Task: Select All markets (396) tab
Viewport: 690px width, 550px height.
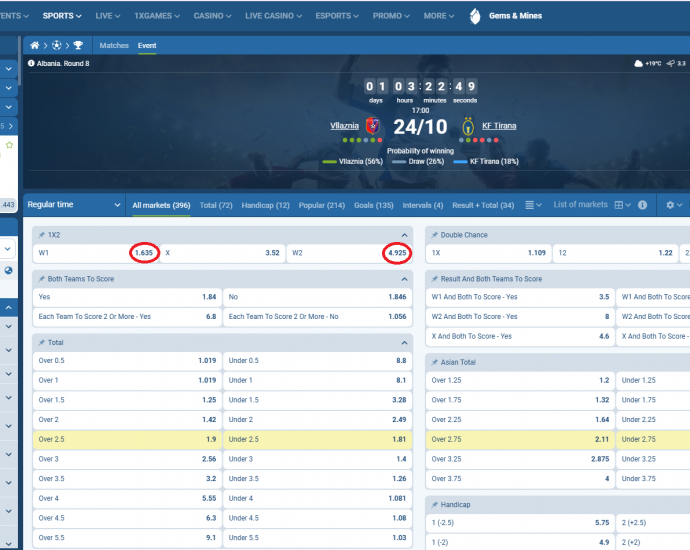Action: pyautogui.click(x=161, y=205)
